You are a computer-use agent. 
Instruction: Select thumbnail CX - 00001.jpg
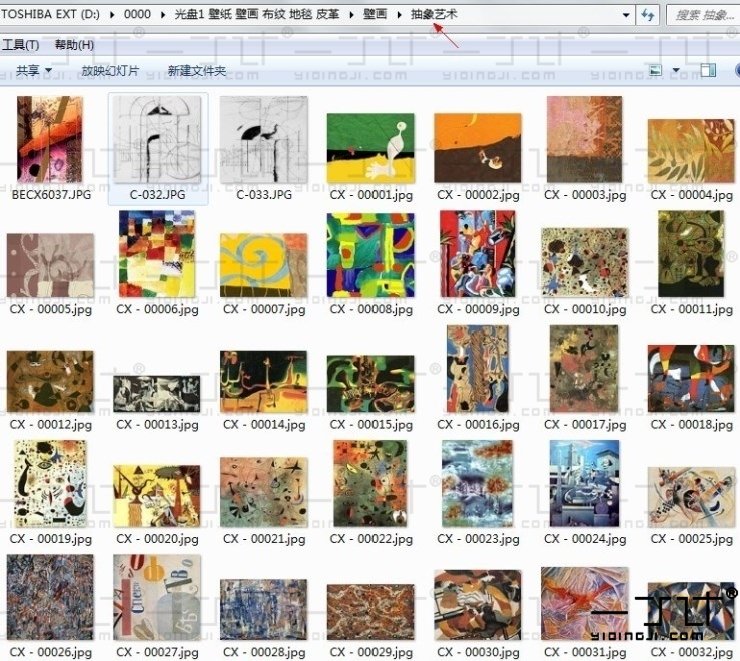(x=370, y=148)
